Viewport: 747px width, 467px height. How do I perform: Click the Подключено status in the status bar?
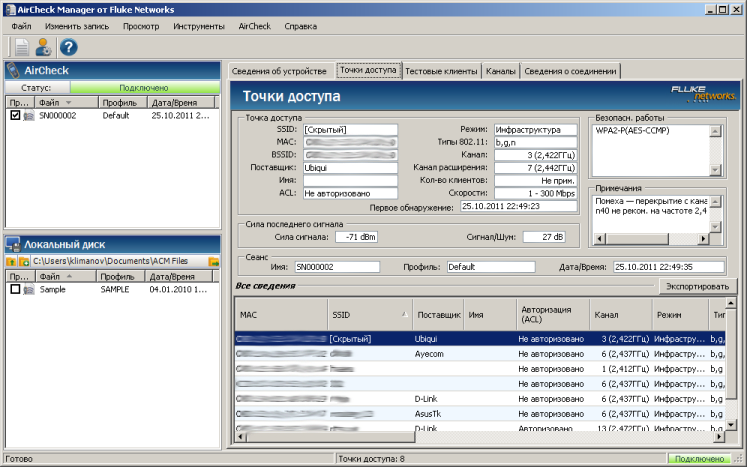click(x=699, y=459)
